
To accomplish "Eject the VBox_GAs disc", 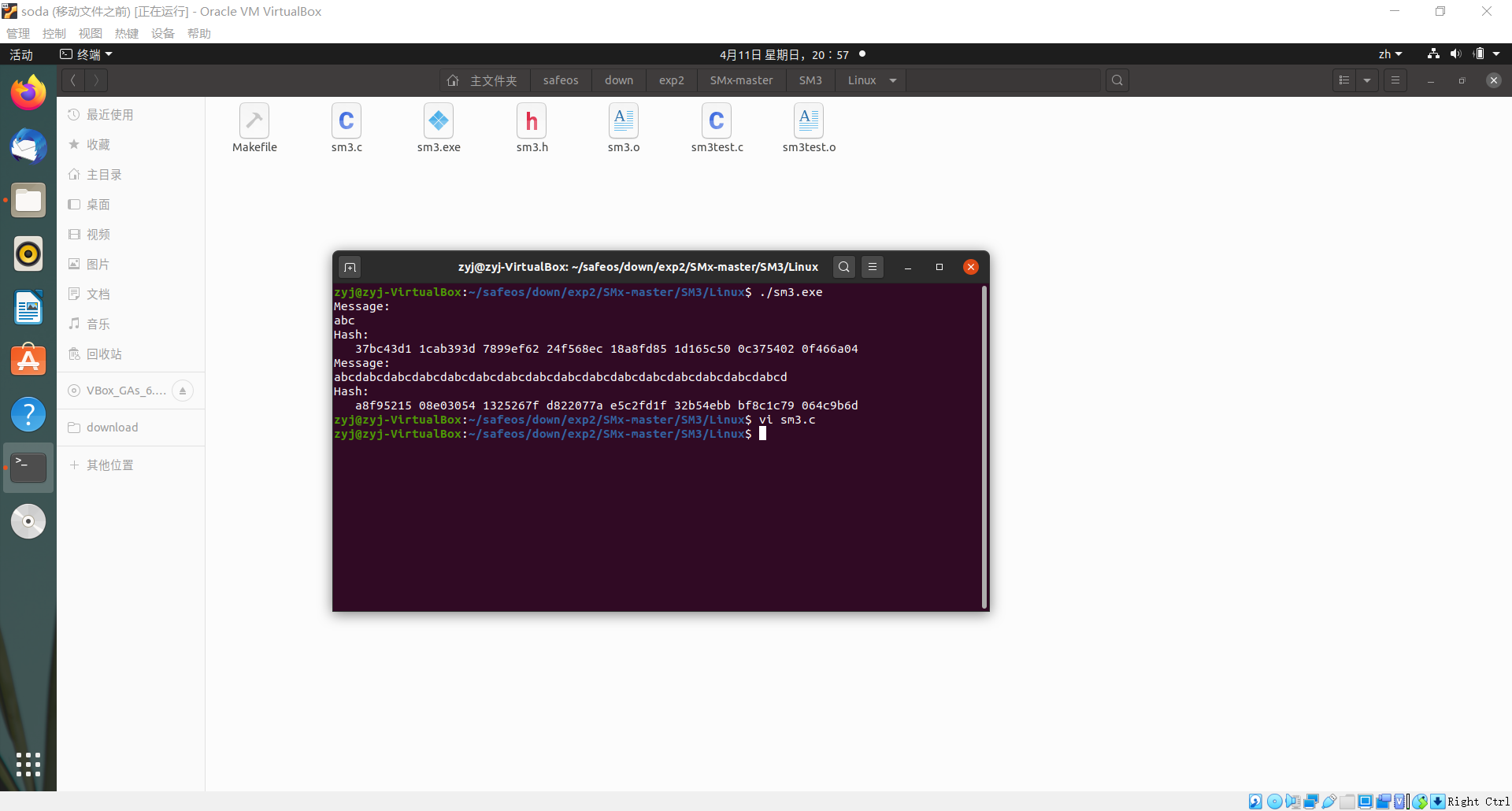I will [x=183, y=391].
